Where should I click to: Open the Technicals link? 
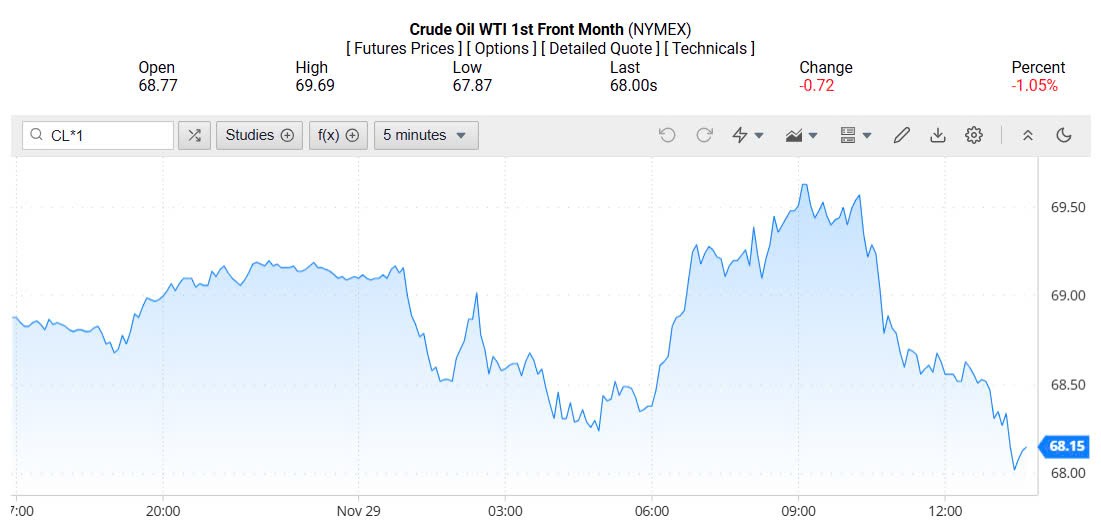[711, 48]
